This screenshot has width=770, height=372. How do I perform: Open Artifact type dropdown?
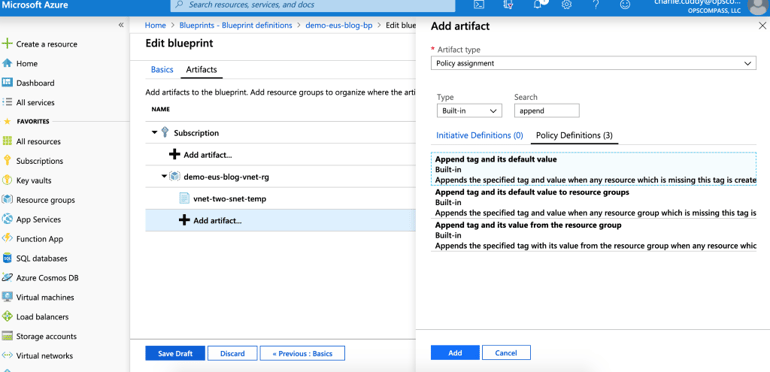pos(593,63)
